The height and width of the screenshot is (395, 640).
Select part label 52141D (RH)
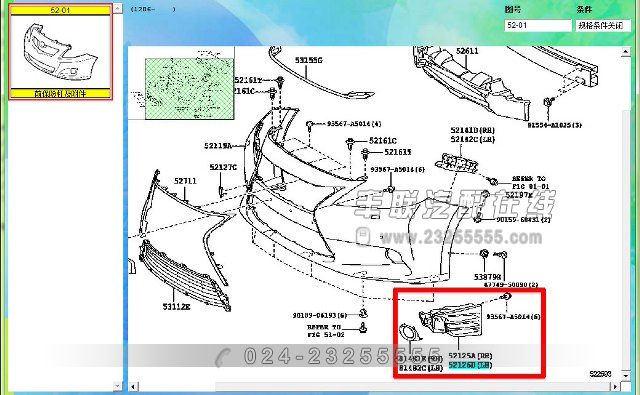[x=472, y=131]
